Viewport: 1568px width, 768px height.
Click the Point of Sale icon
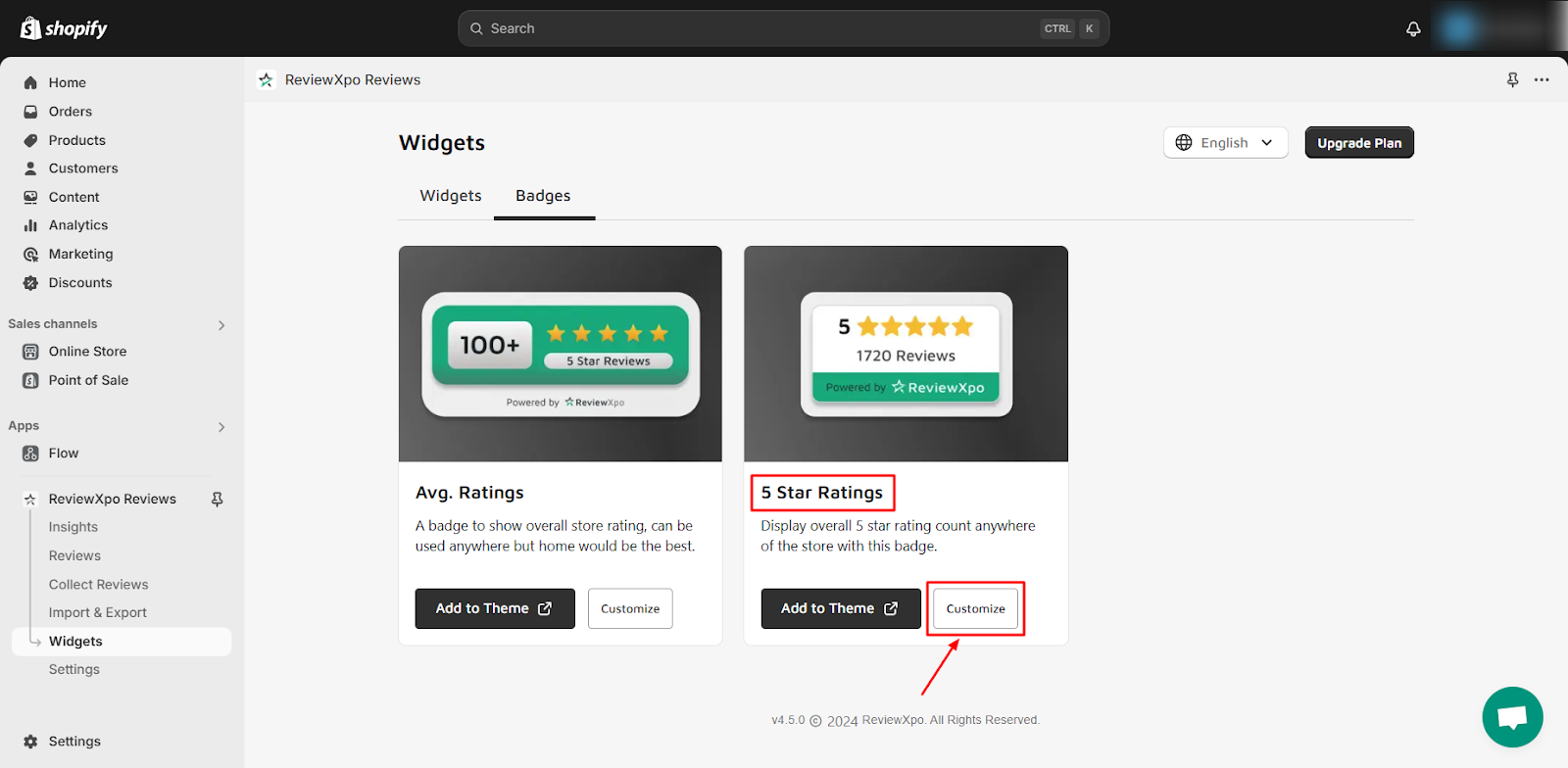(30, 380)
